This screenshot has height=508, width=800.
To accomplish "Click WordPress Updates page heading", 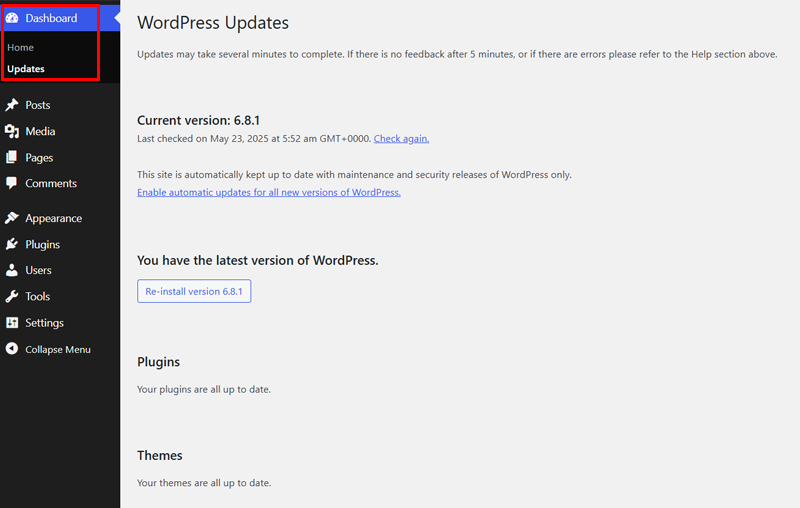I will [213, 23].
